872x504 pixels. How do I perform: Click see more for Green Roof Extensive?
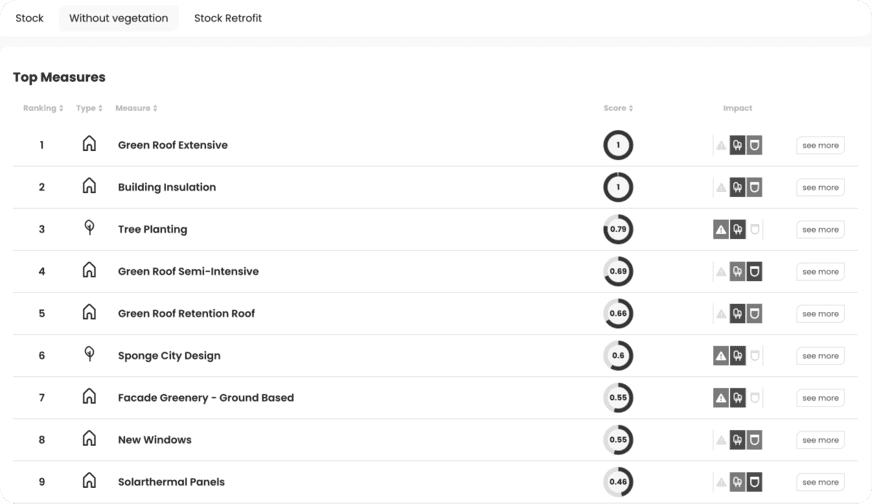coord(820,145)
